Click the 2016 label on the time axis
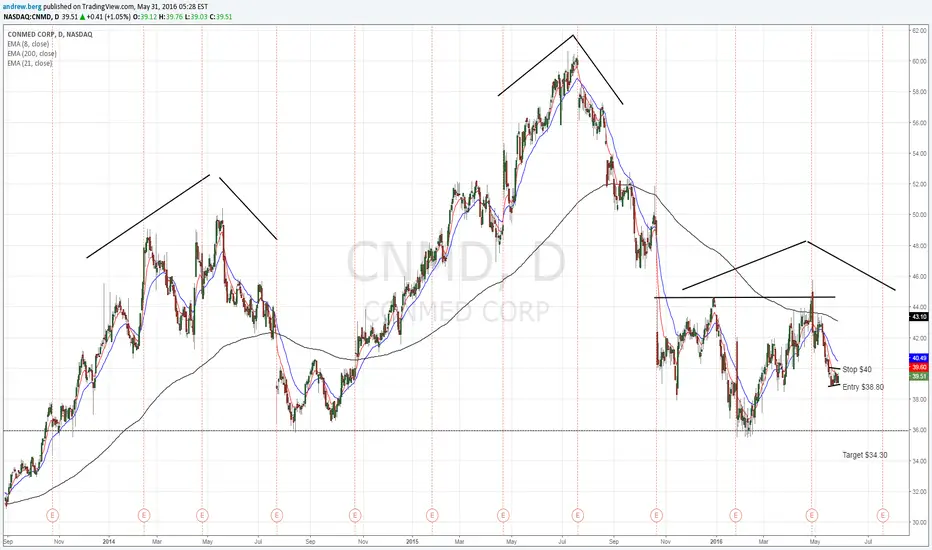Image resolution: width=932 pixels, height=550 pixels. click(x=716, y=542)
